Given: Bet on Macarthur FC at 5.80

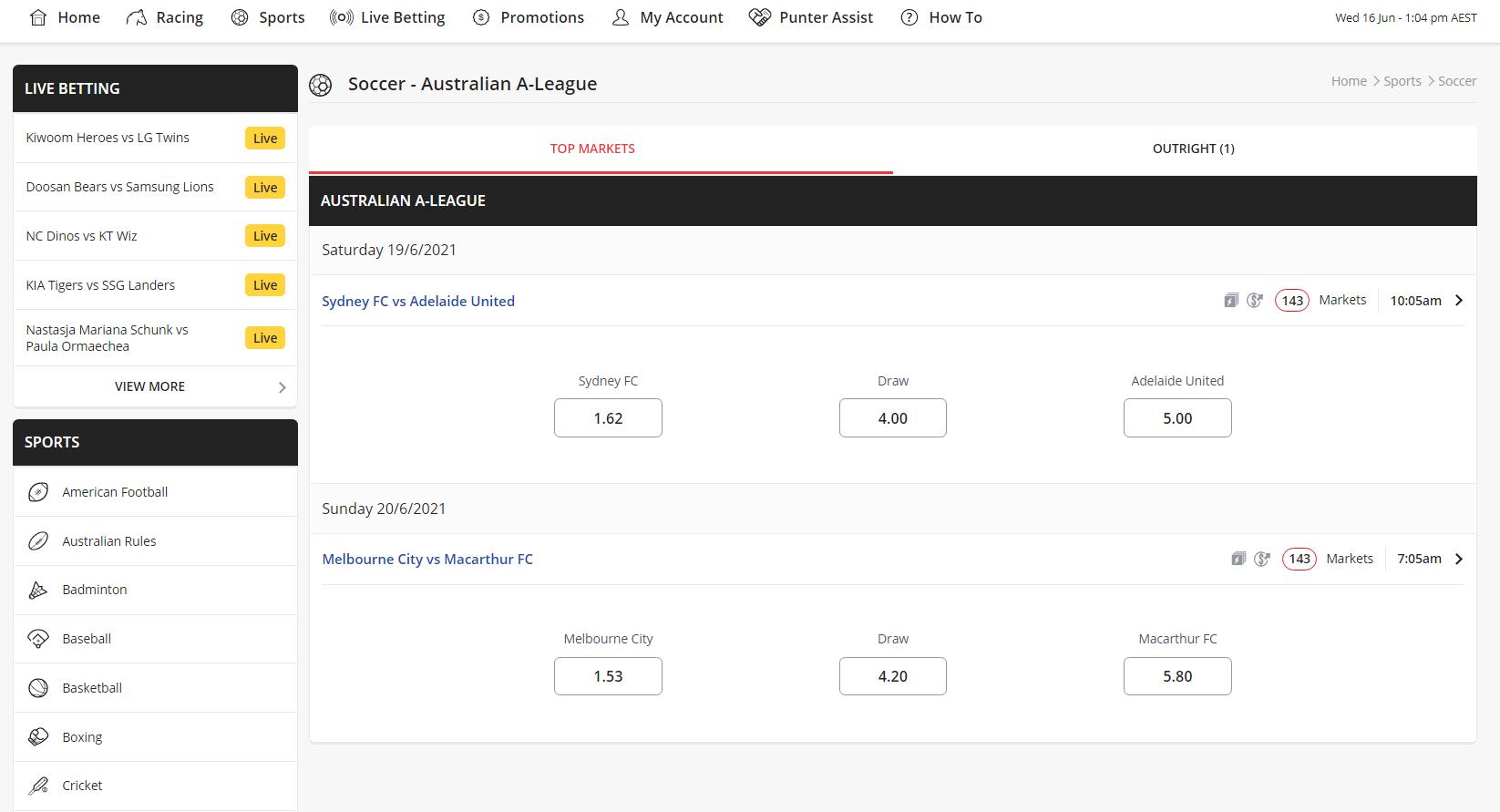Looking at the screenshot, I should point(1177,676).
